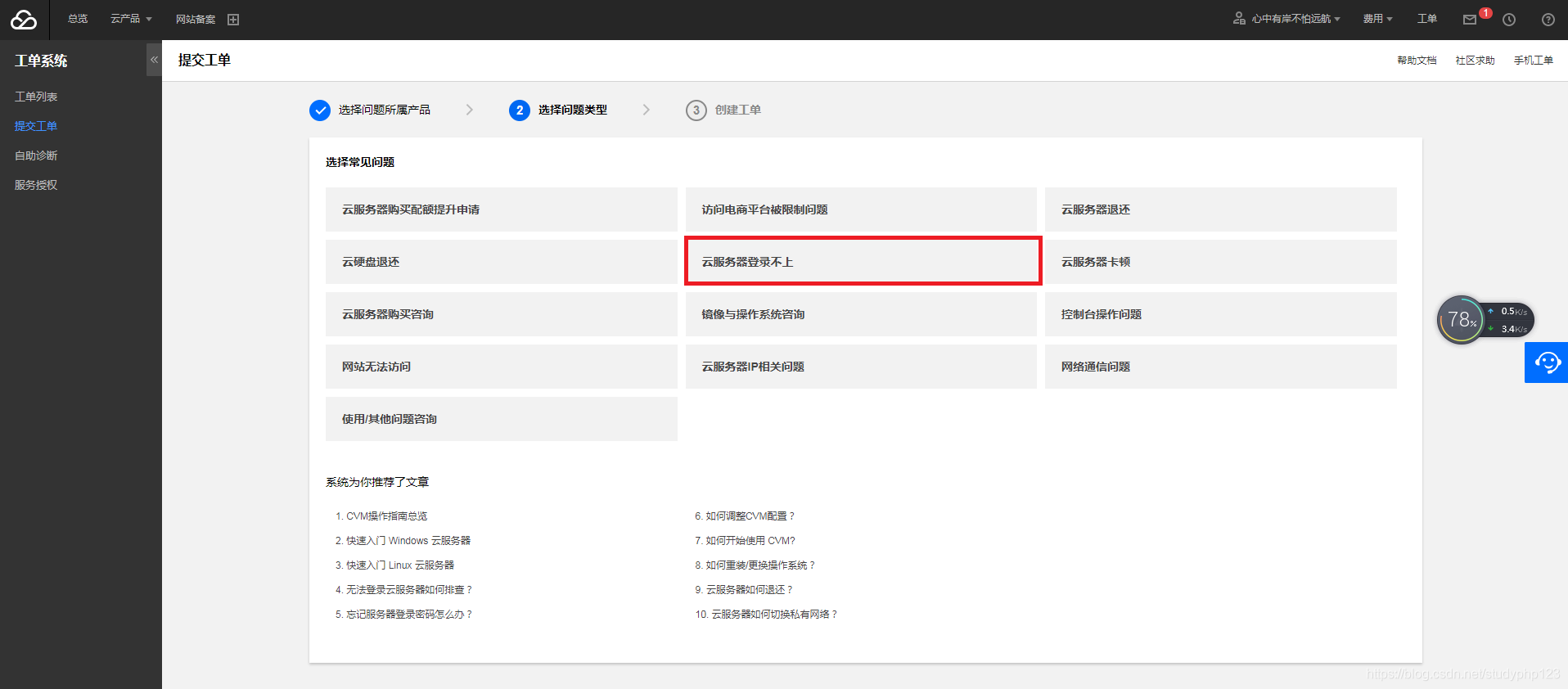This screenshot has height=689, width=1568.
Task: Choose 云服务器购买配额提升申请 issue type
Action: pos(502,209)
